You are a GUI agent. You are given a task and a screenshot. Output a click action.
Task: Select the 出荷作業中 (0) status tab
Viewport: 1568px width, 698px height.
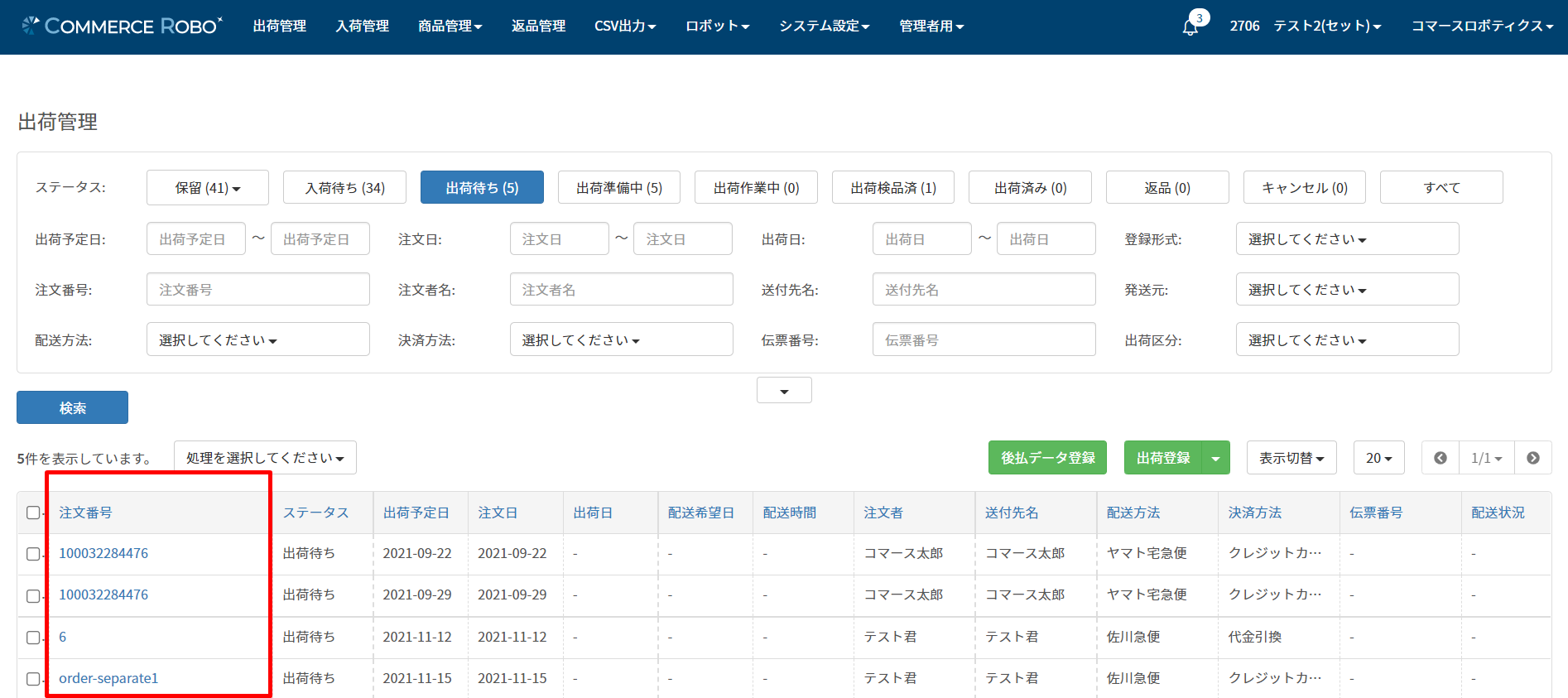[x=756, y=187]
